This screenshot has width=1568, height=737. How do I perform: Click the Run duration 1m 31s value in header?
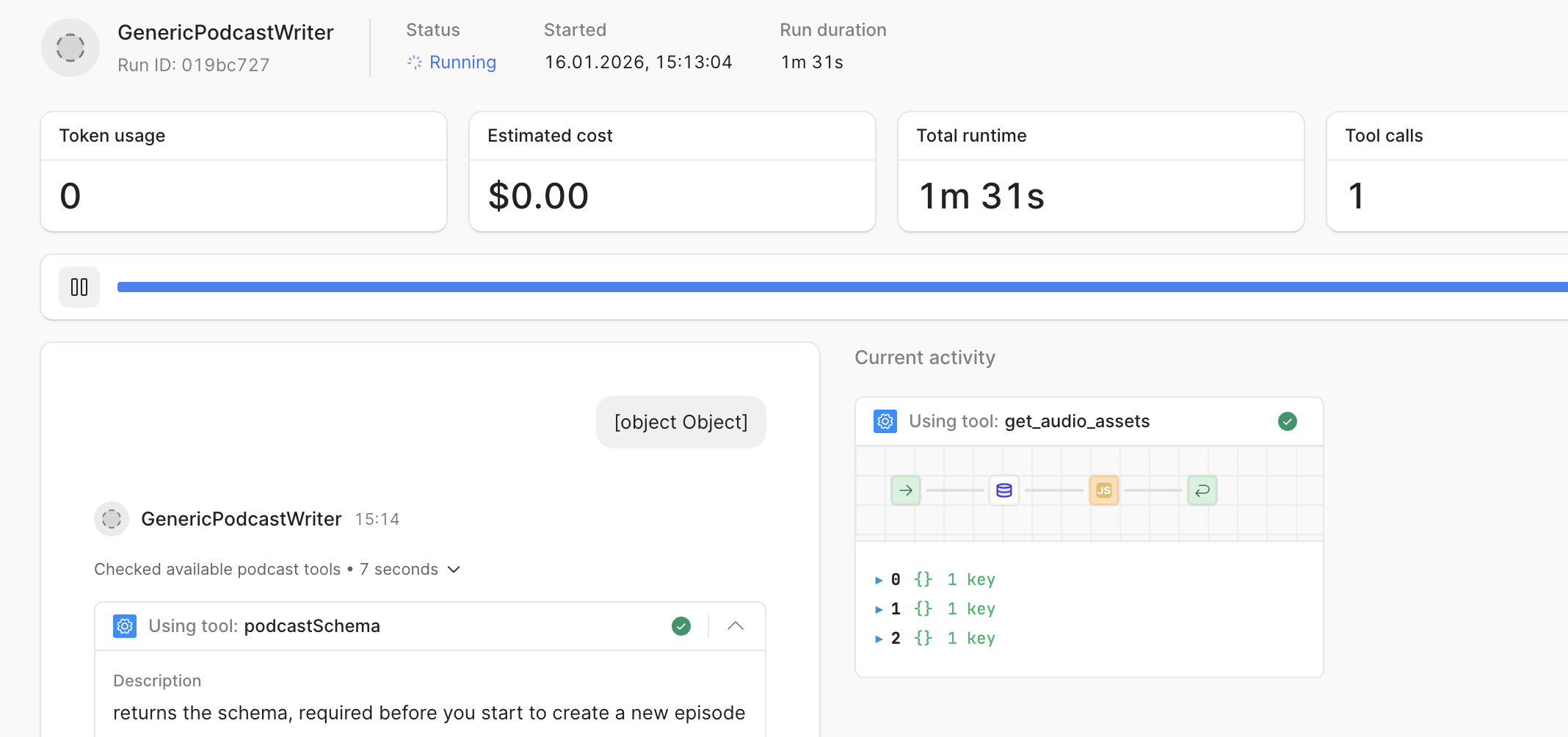812,62
